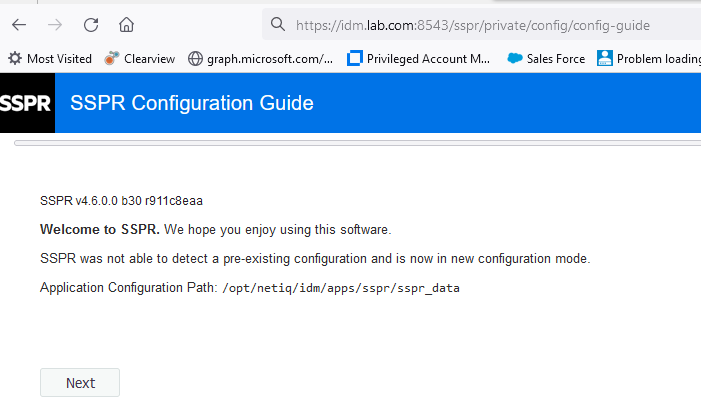701x418 pixels.
Task: Click the browser Forward arrow button
Action: pyautogui.click(x=55, y=25)
